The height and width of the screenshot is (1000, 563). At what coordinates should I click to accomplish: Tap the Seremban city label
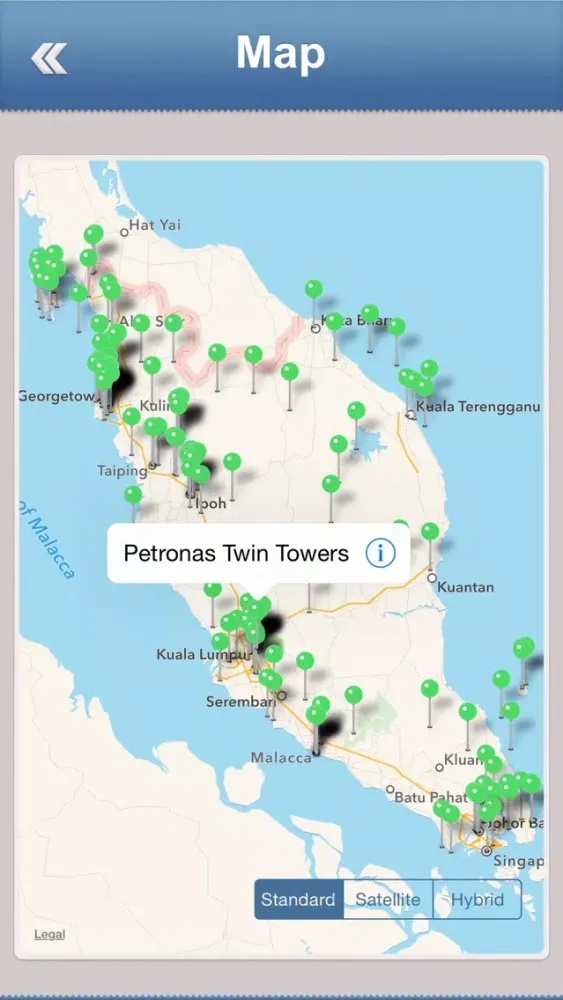coord(240,702)
